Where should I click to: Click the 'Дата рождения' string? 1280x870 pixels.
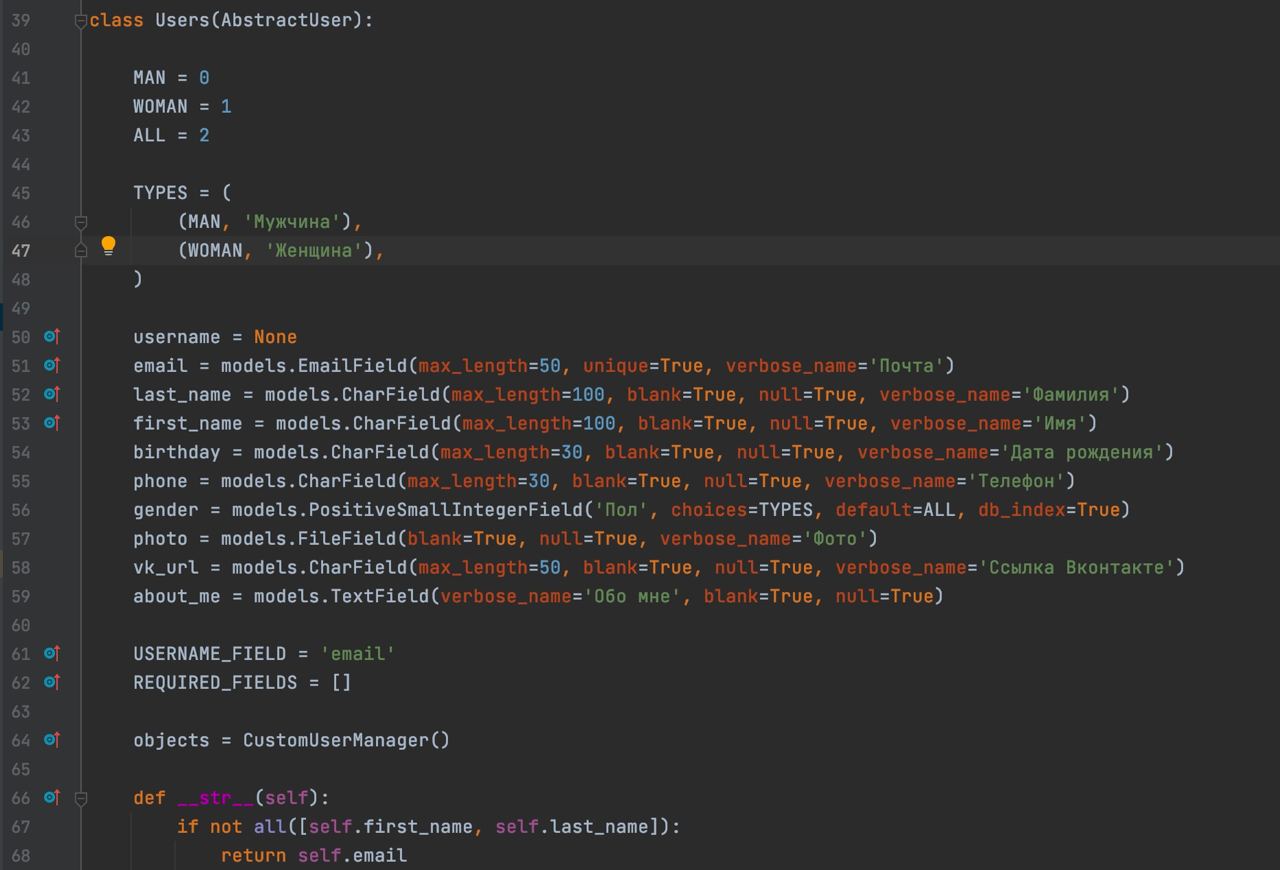click(1083, 453)
